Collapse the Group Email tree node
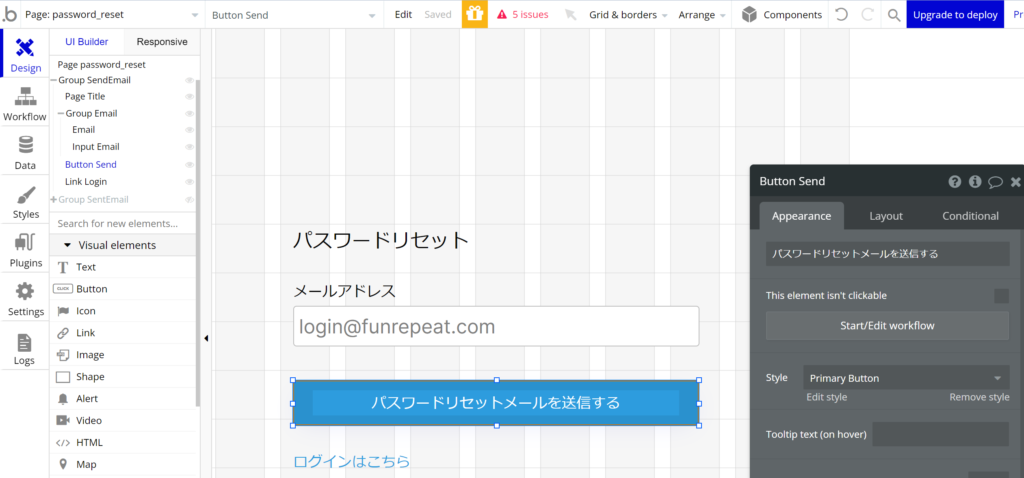 [61, 114]
